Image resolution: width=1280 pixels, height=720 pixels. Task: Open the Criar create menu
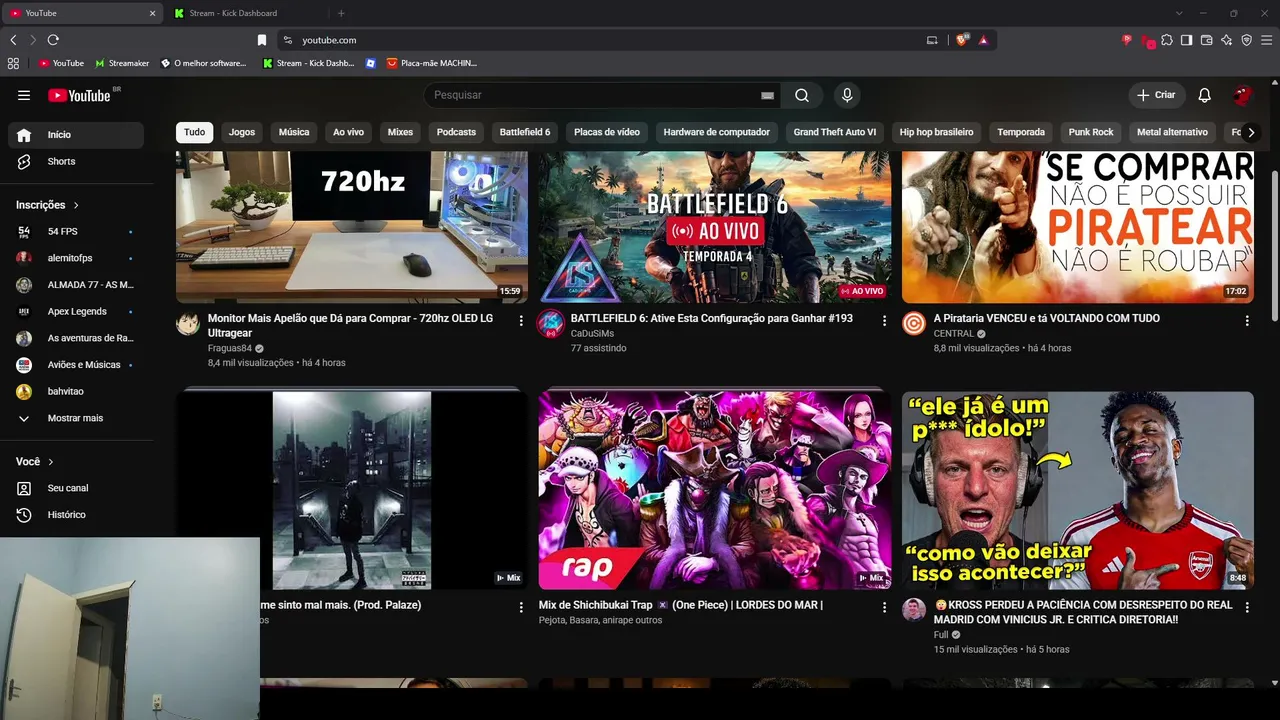1157,95
